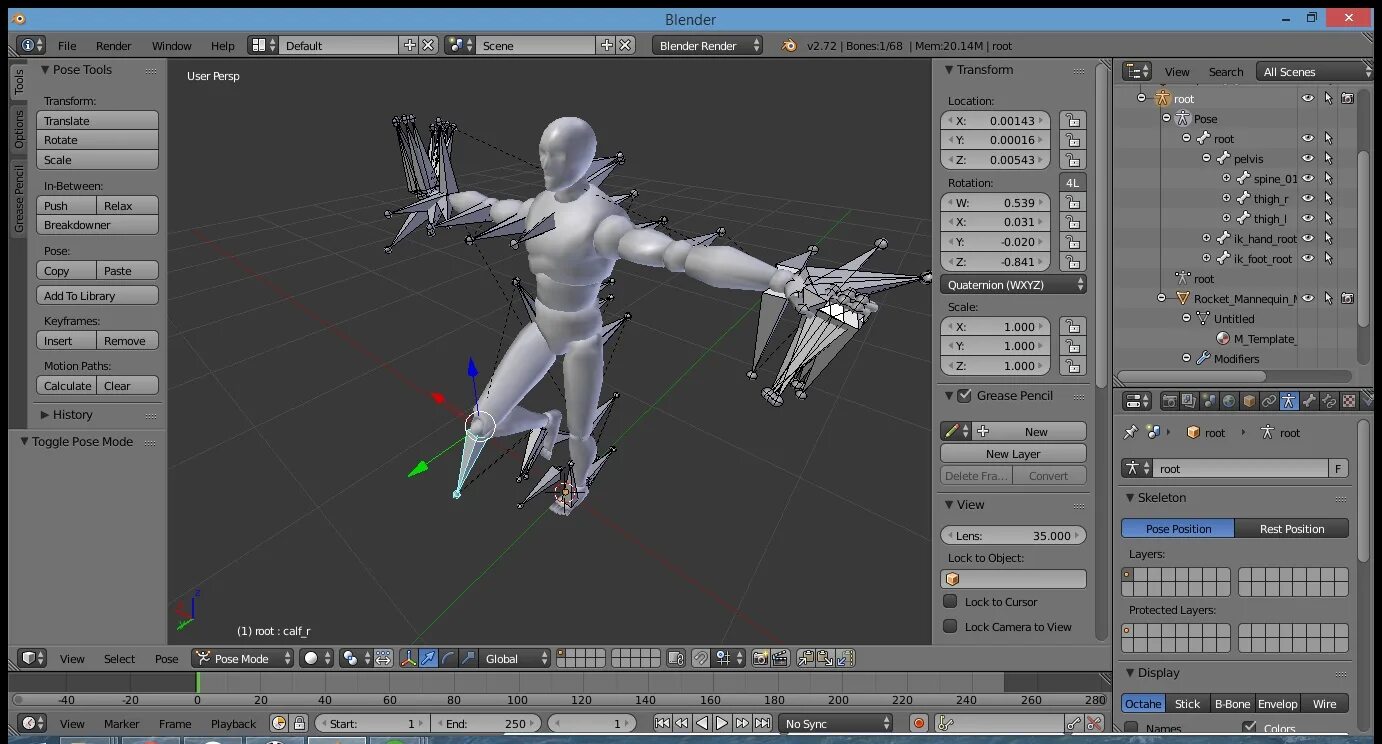Expand the thigh_r bone in outliner
Screen dimensions: 1382x744
(1227, 198)
